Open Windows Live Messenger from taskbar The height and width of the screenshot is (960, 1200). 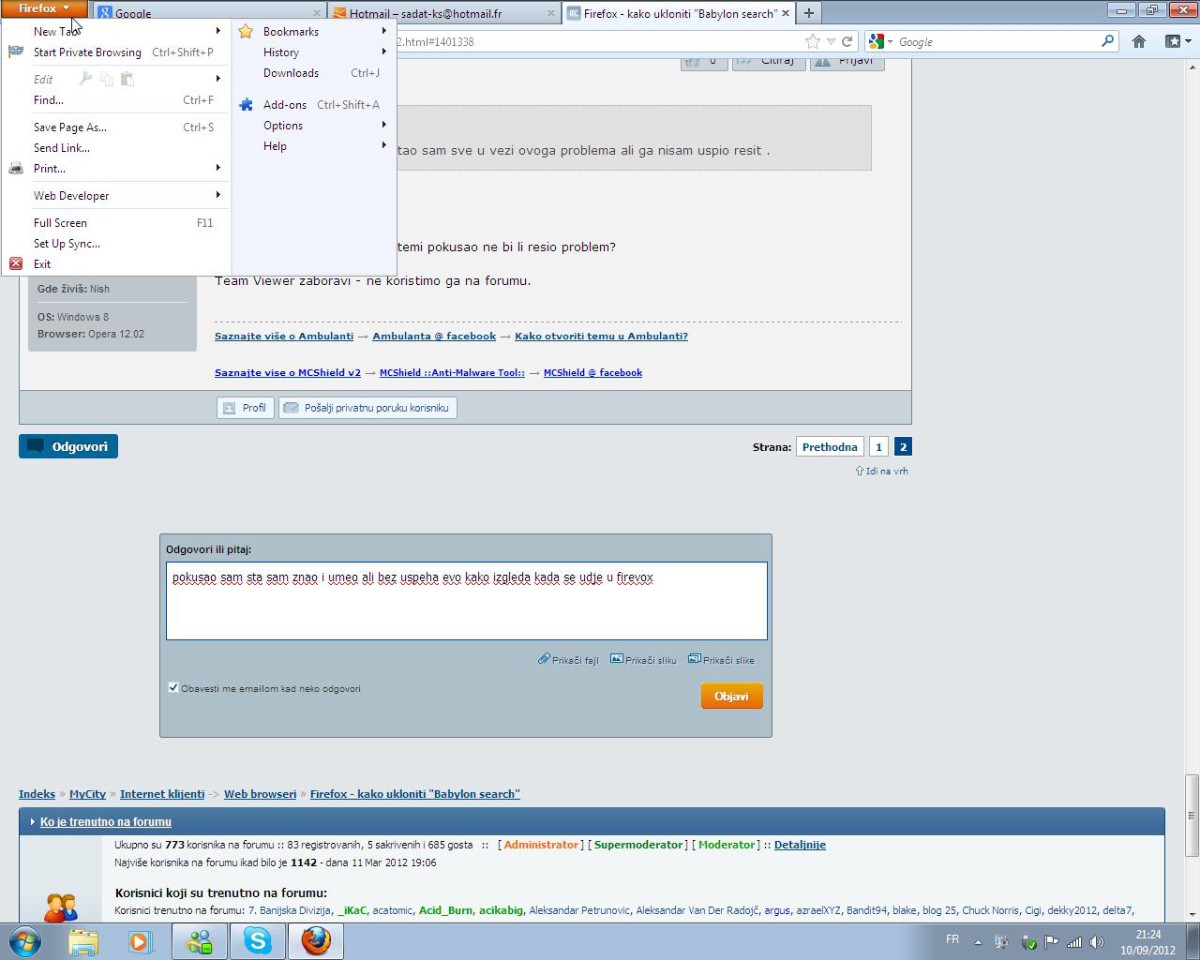pyautogui.click(x=200, y=941)
